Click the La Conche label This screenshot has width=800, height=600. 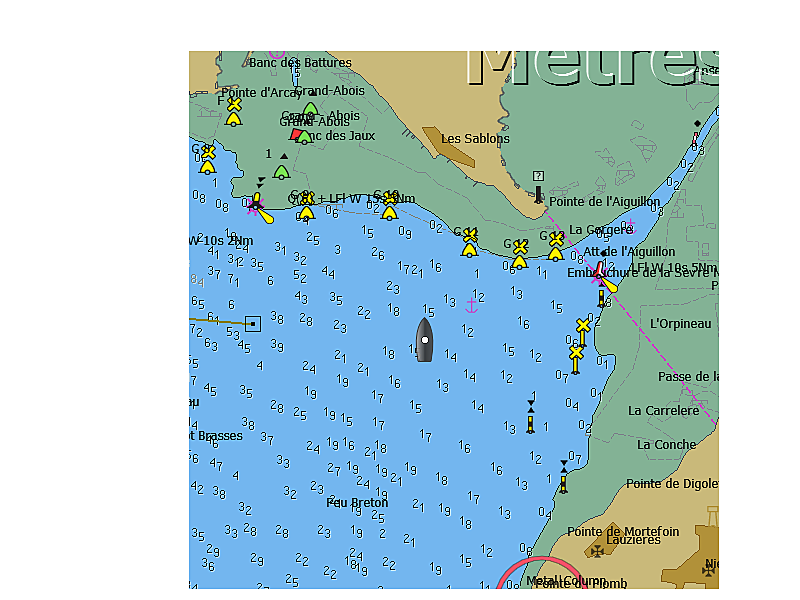click(x=666, y=445)
